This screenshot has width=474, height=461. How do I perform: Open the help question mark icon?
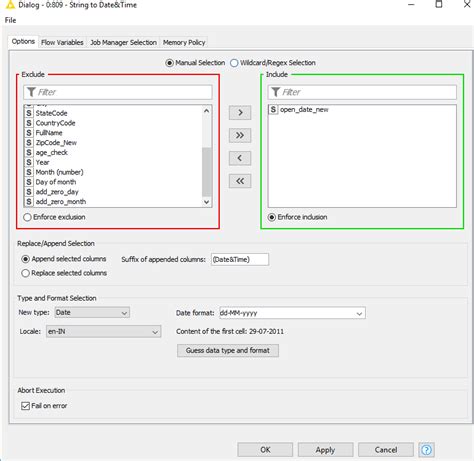click(426, 450)
